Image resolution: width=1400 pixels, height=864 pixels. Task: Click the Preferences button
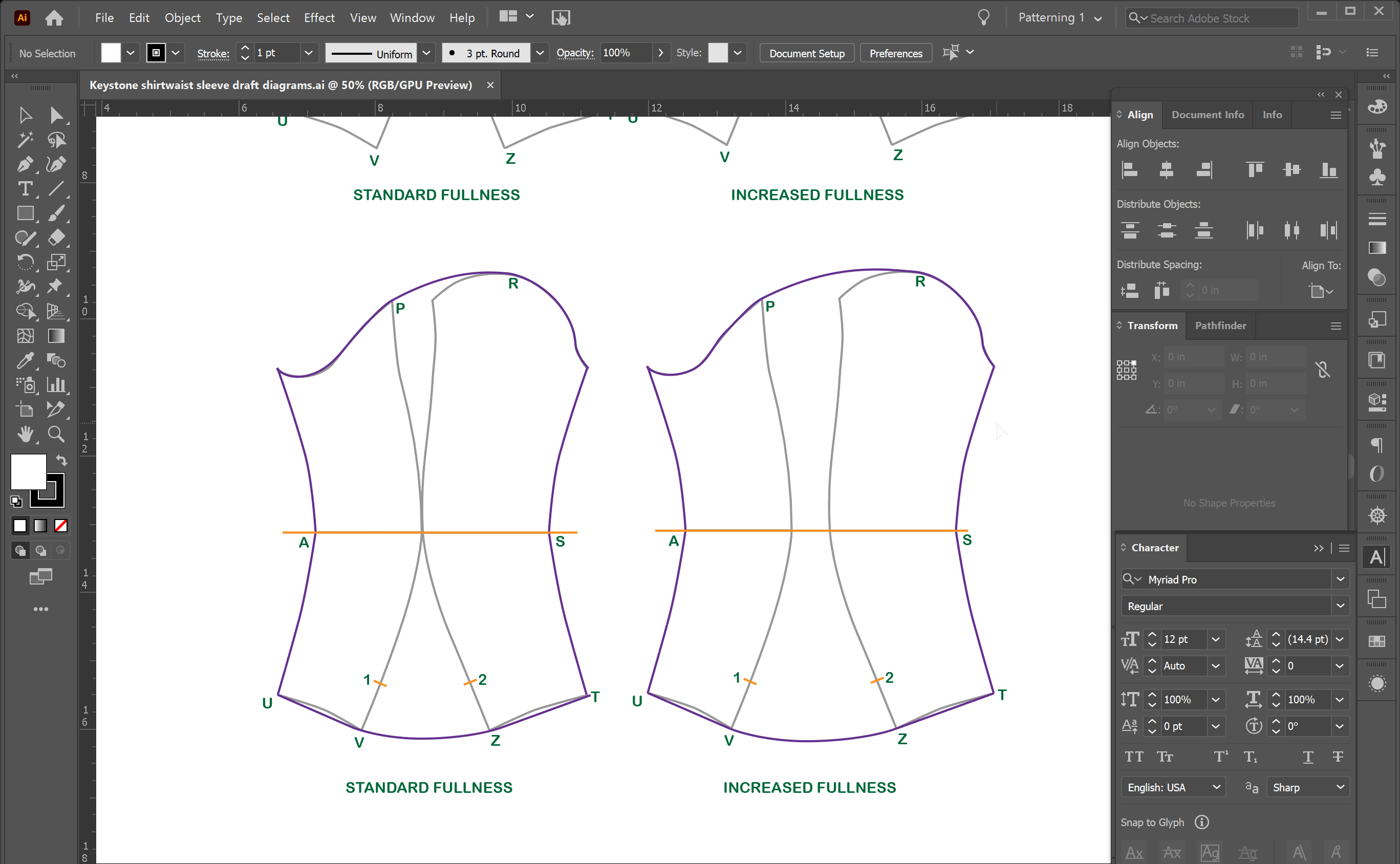pos(895,53)
